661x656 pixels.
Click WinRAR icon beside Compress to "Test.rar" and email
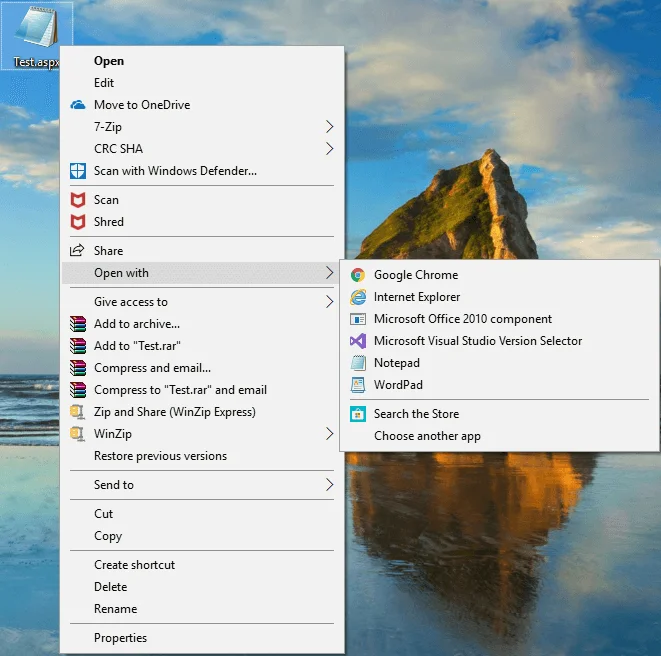78,390
